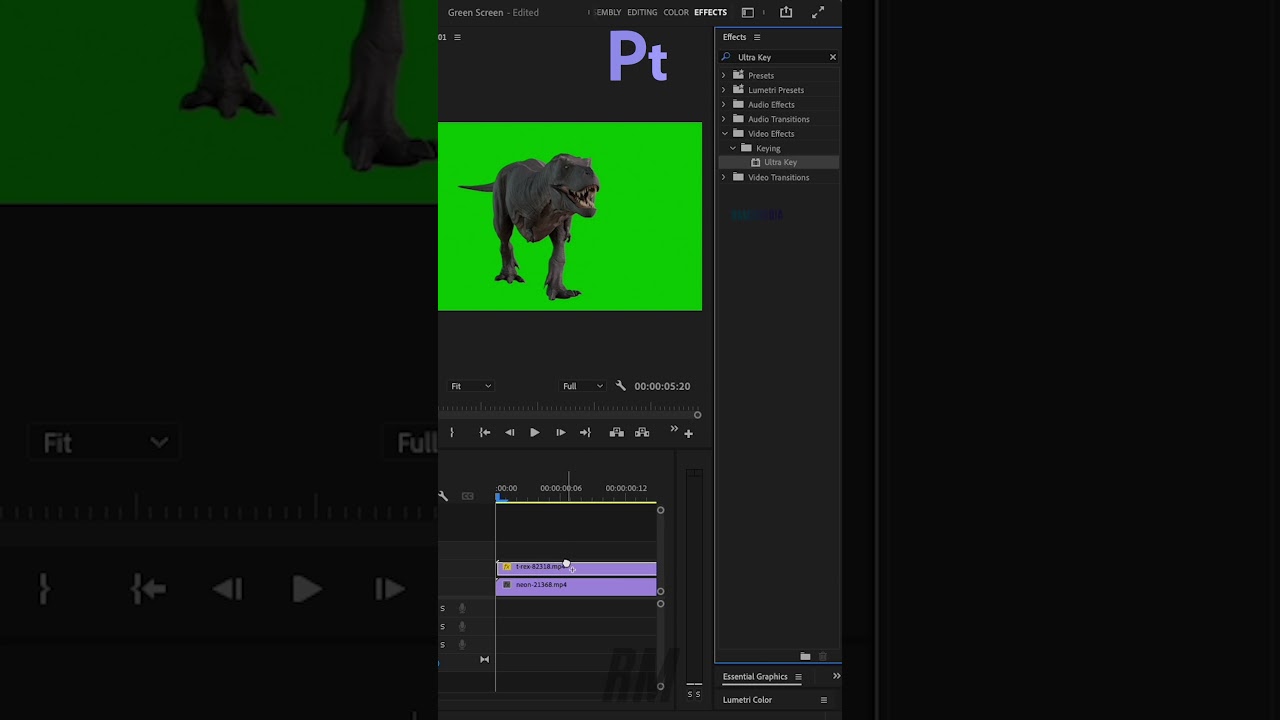Create a new custom bin

805,656
